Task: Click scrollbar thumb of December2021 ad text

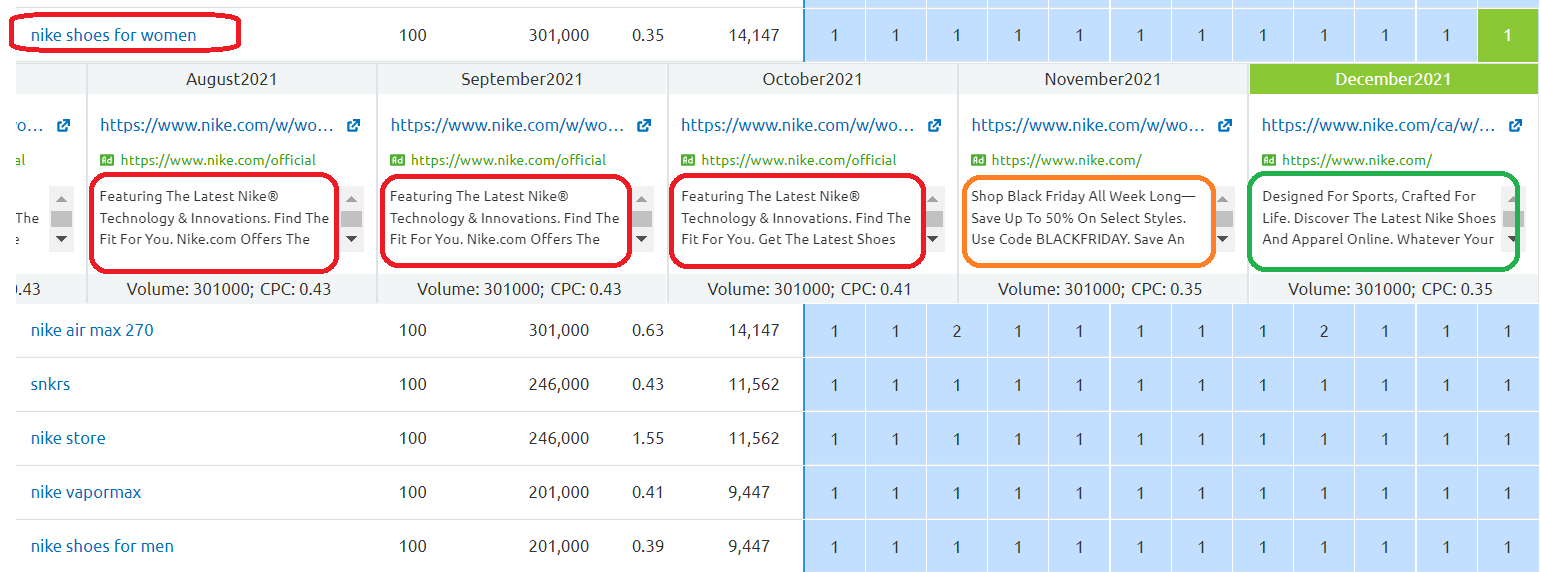Action: pos(1513,219)
